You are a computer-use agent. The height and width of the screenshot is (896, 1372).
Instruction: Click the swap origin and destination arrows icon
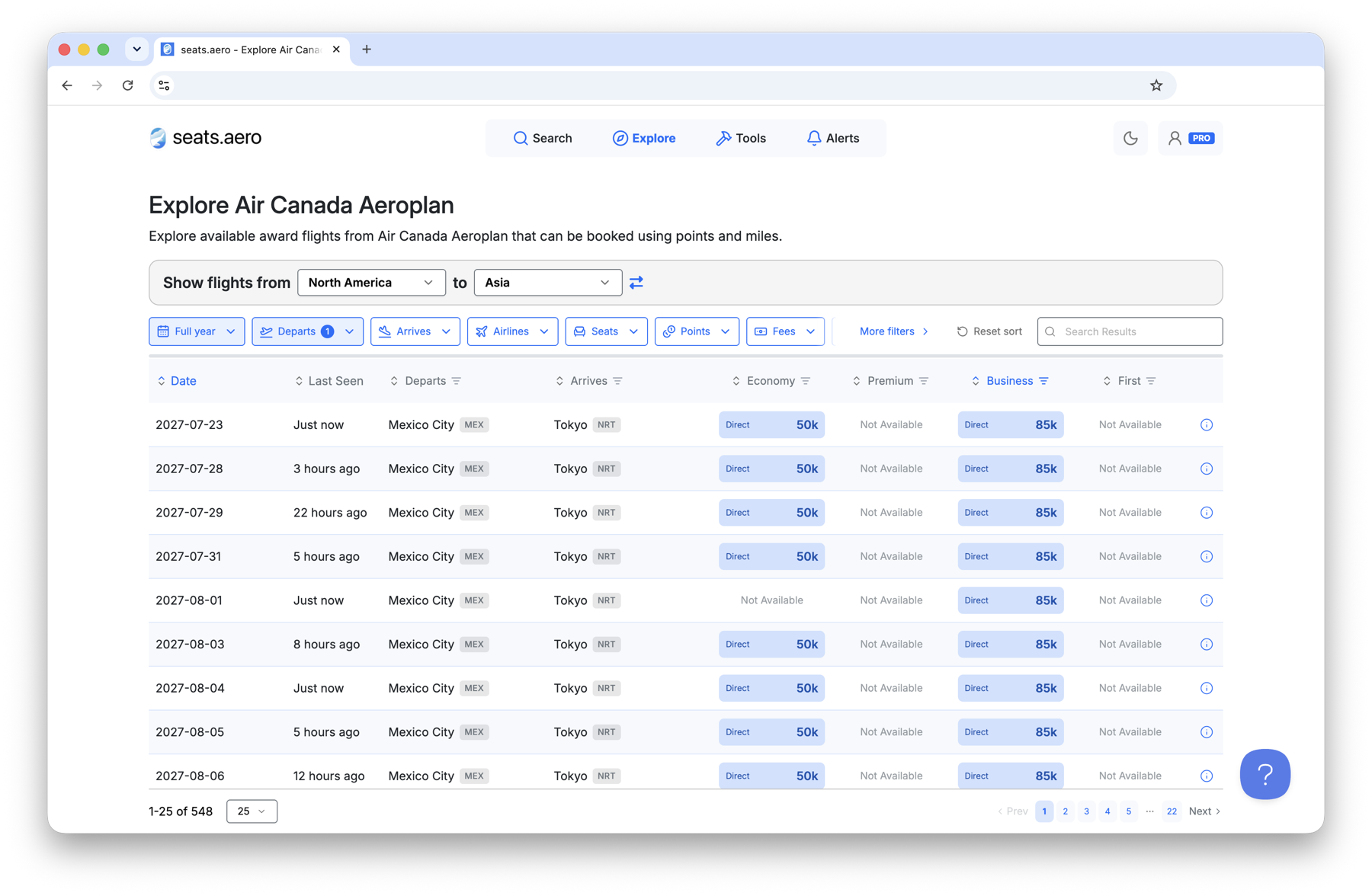point(636,283)
